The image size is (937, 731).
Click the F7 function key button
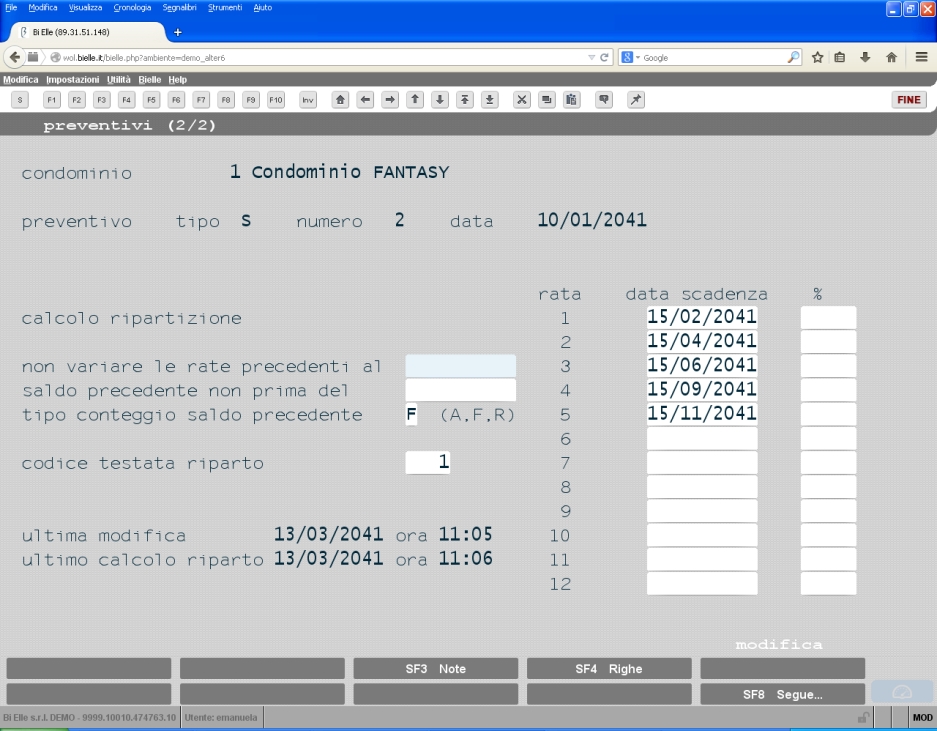(x=201, y=100)
